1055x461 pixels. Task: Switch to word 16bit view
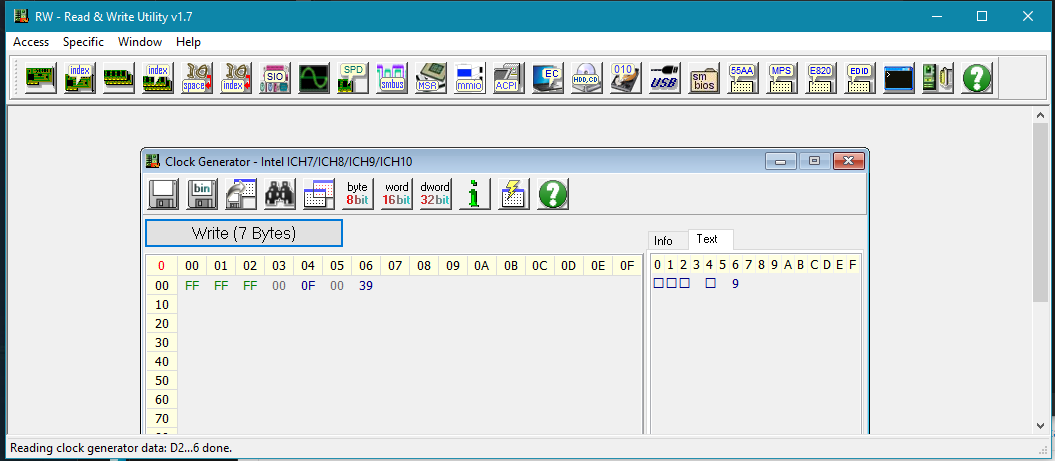(397, 194)
